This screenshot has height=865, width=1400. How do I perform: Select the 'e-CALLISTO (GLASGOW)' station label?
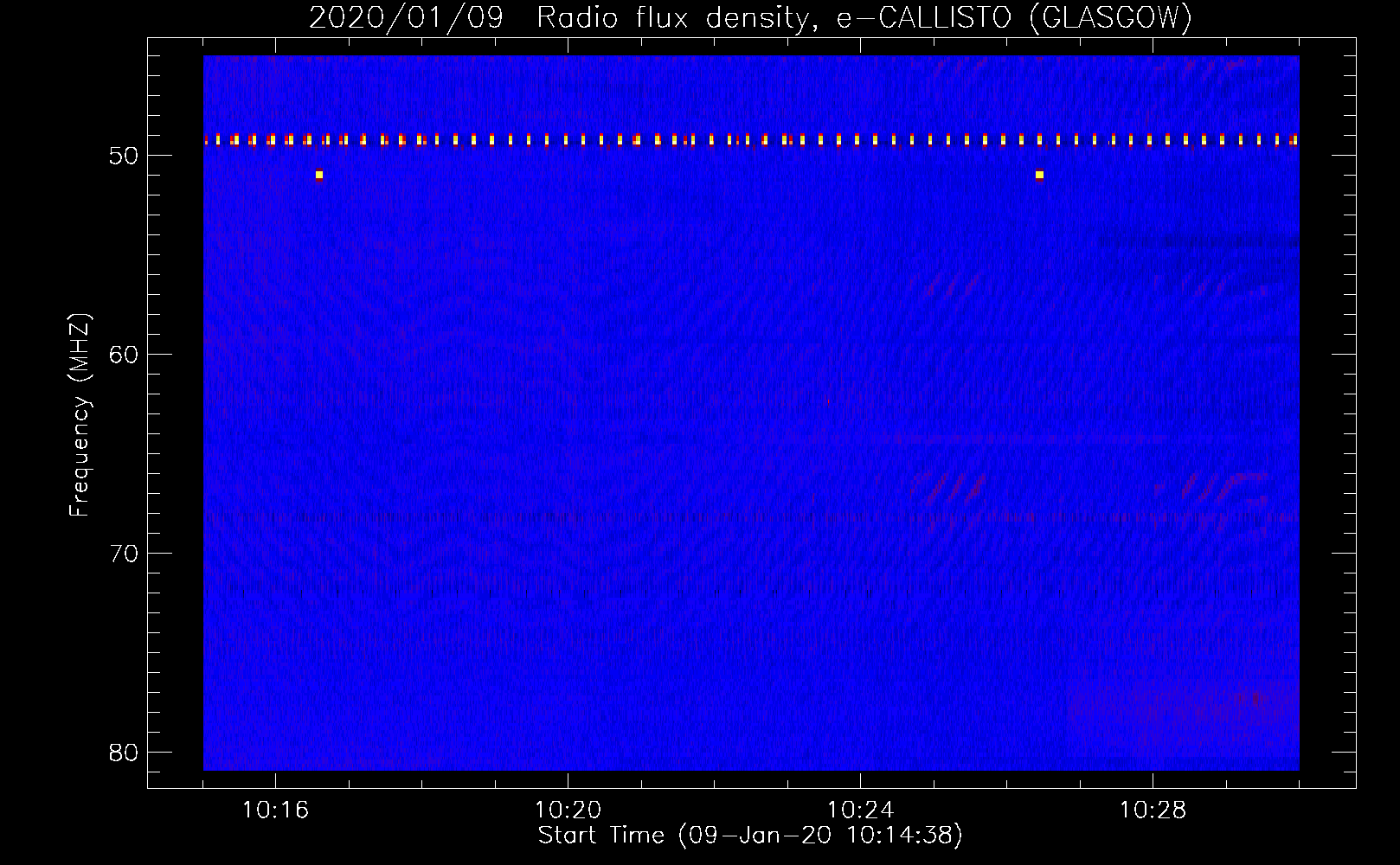click(1014, 18)
